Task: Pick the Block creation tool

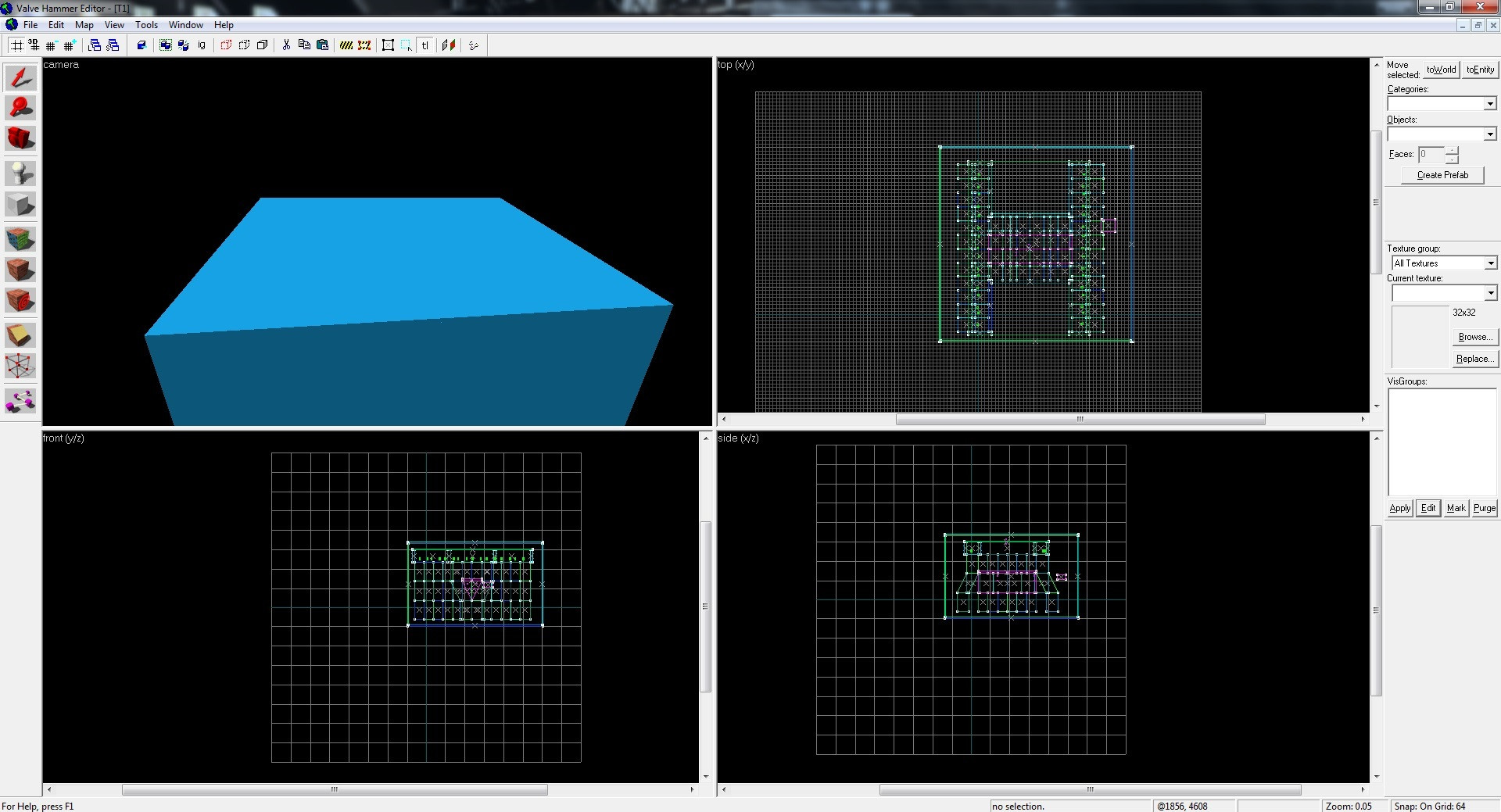Action: (x=20, y=205)
